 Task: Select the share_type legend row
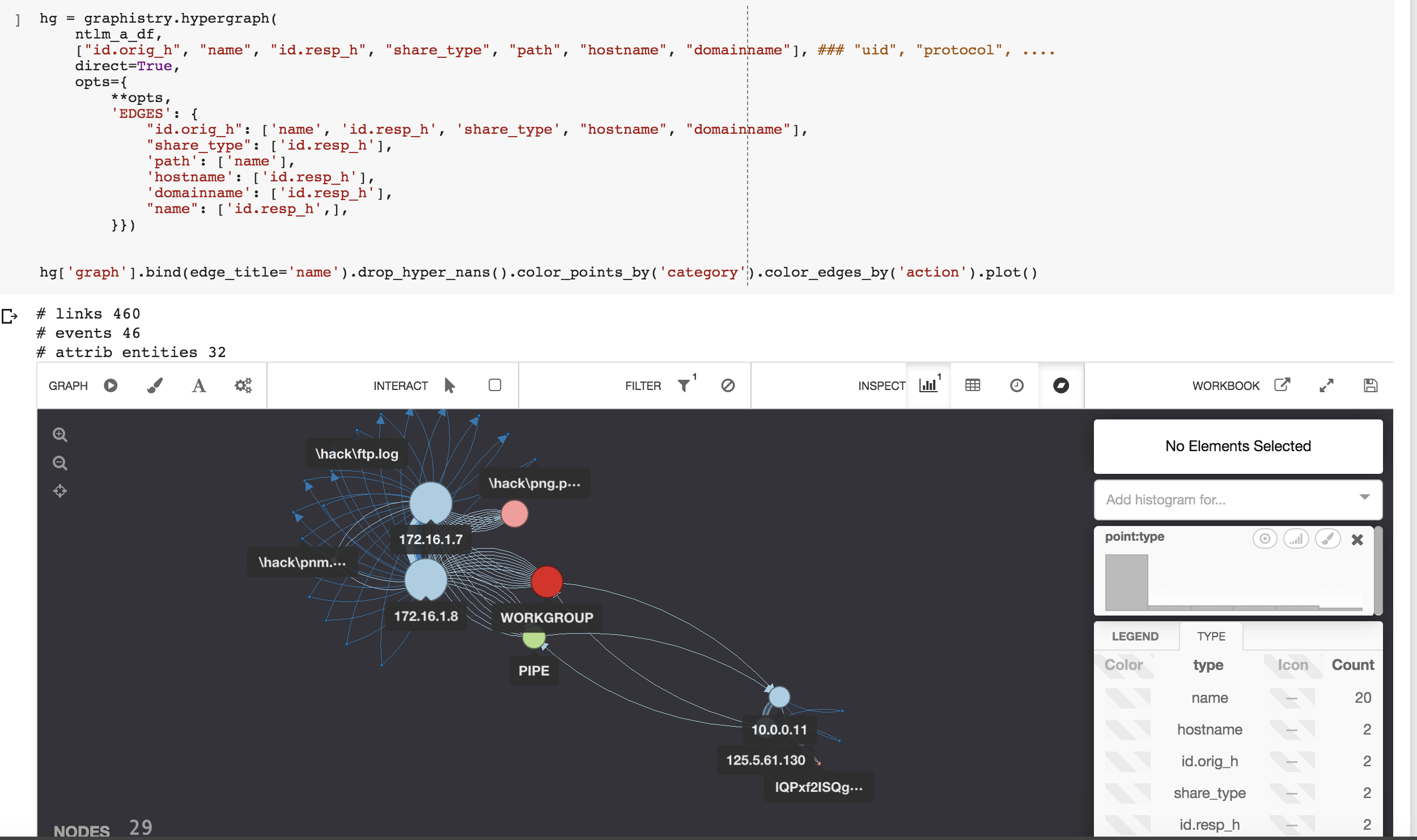1238,793
